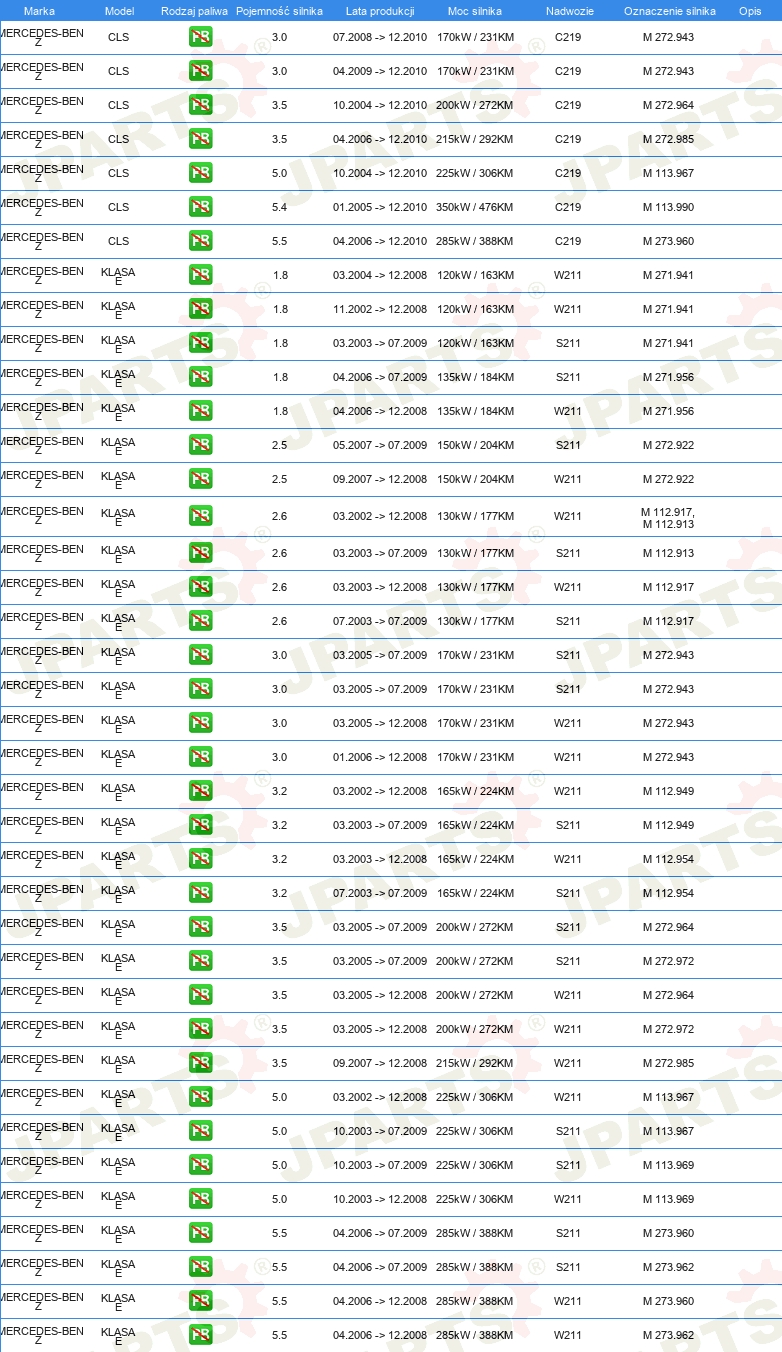Click petrol icon in M 112.917, M 112.913 row
This screenshot has width=782, height=1352.
pos(200,516)
